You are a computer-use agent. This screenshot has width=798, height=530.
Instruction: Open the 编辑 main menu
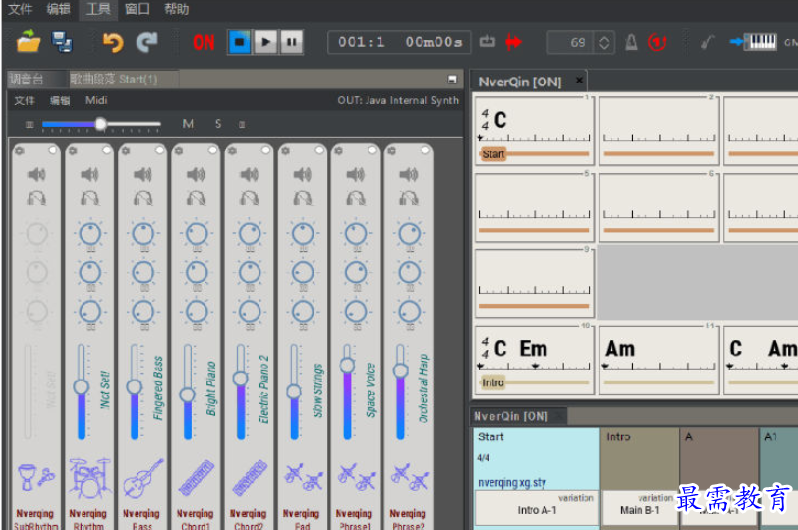pyautogui.click(x=59, y=9)
